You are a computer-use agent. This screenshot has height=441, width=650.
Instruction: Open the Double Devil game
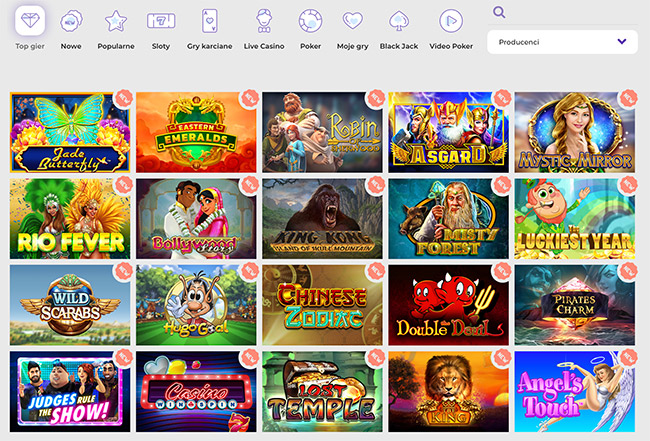tap(448, 305)
